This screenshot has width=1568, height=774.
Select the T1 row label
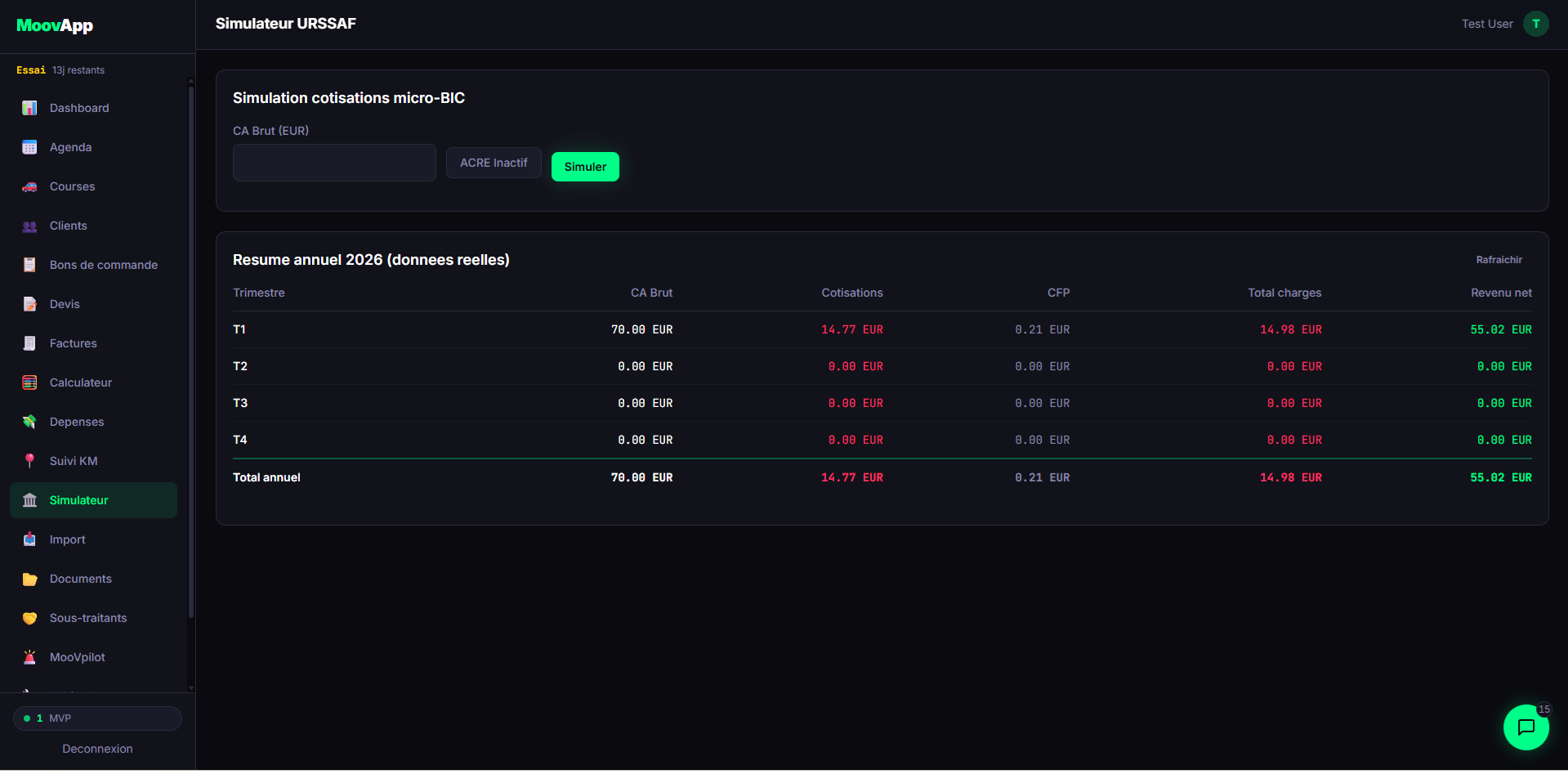pyautogui.click(x=239, y=329)
